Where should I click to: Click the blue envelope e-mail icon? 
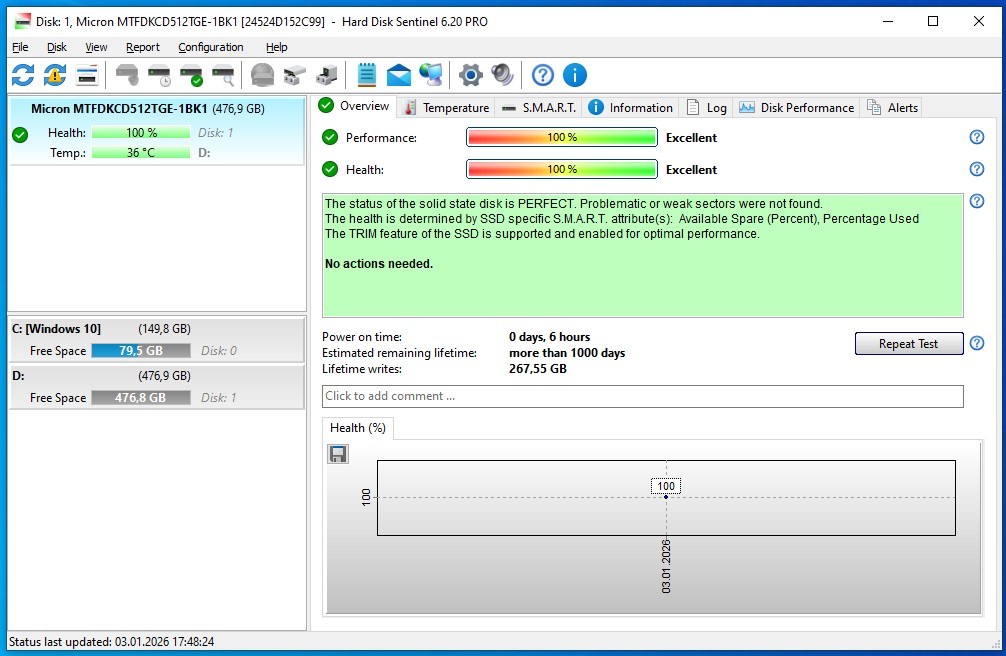(x=398, y=75)
